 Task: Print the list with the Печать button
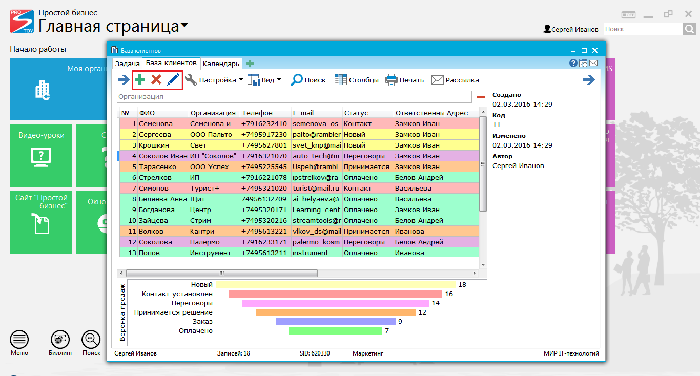coord(404,80)
